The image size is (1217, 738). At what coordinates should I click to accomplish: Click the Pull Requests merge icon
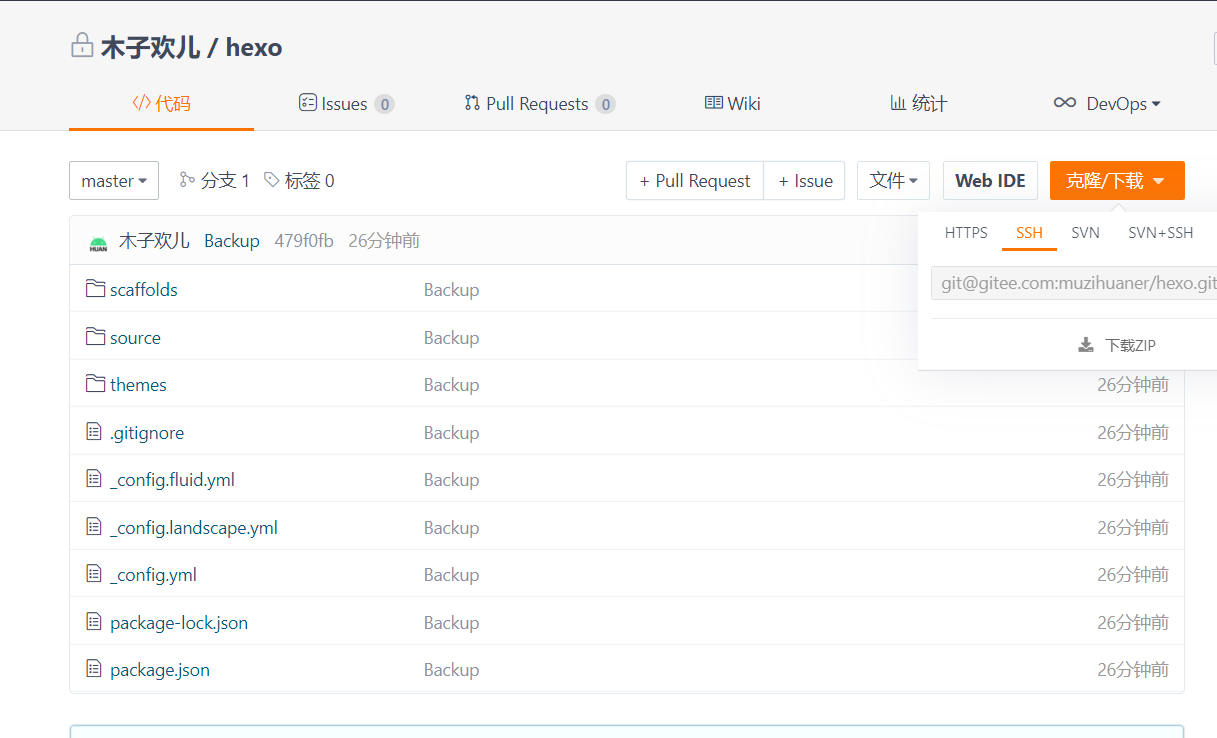coord(472,103)
